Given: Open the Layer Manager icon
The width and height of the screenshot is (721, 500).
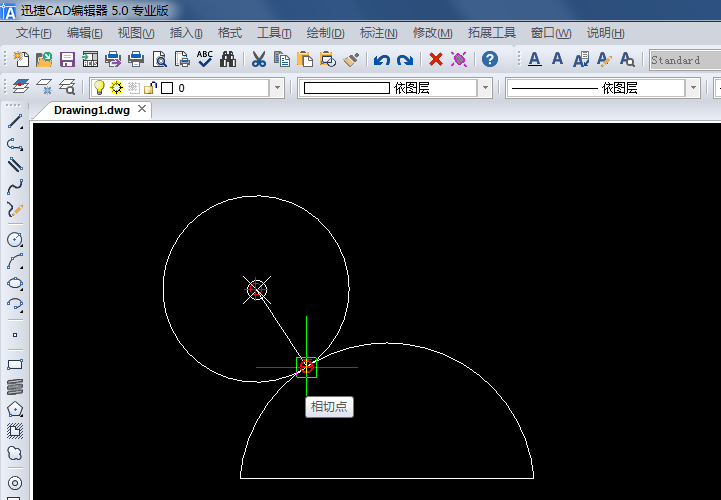Looking at the screenshot, I should pos(21,86).
